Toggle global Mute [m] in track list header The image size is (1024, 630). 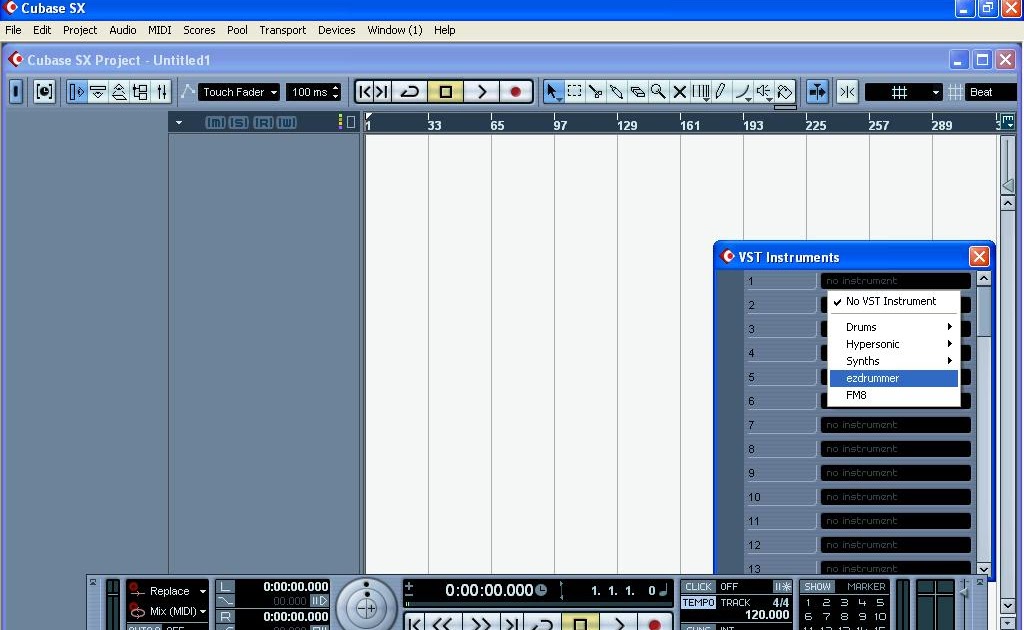216,123
